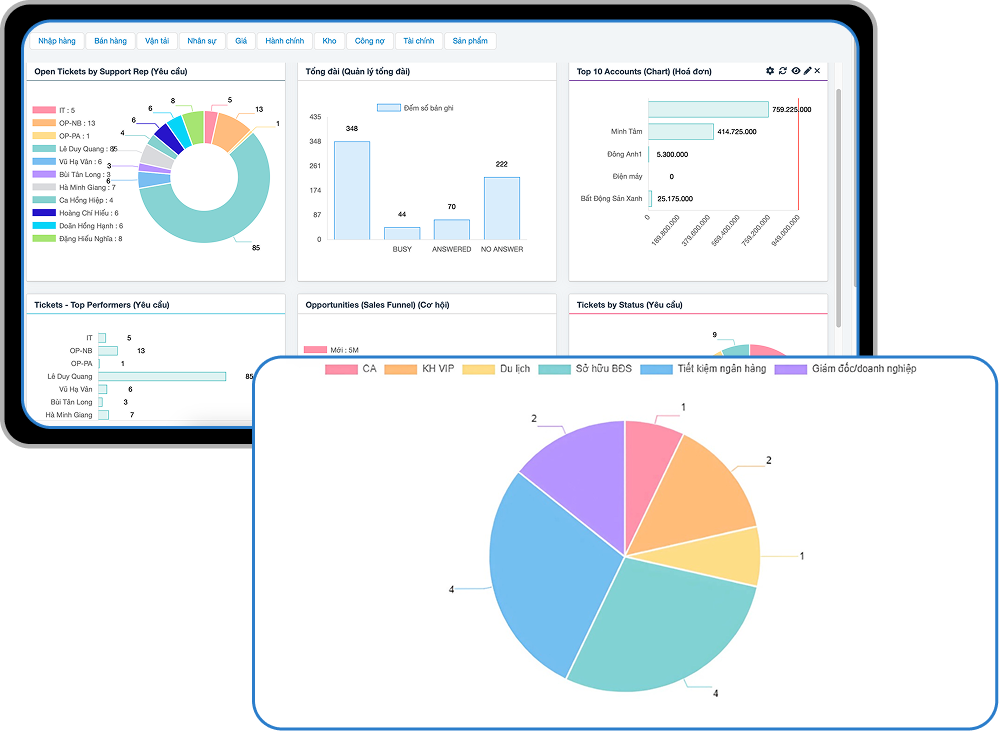Screen dimensions: 999x731
Task: Open the Công nợ tab
Action: coord(369,41)
